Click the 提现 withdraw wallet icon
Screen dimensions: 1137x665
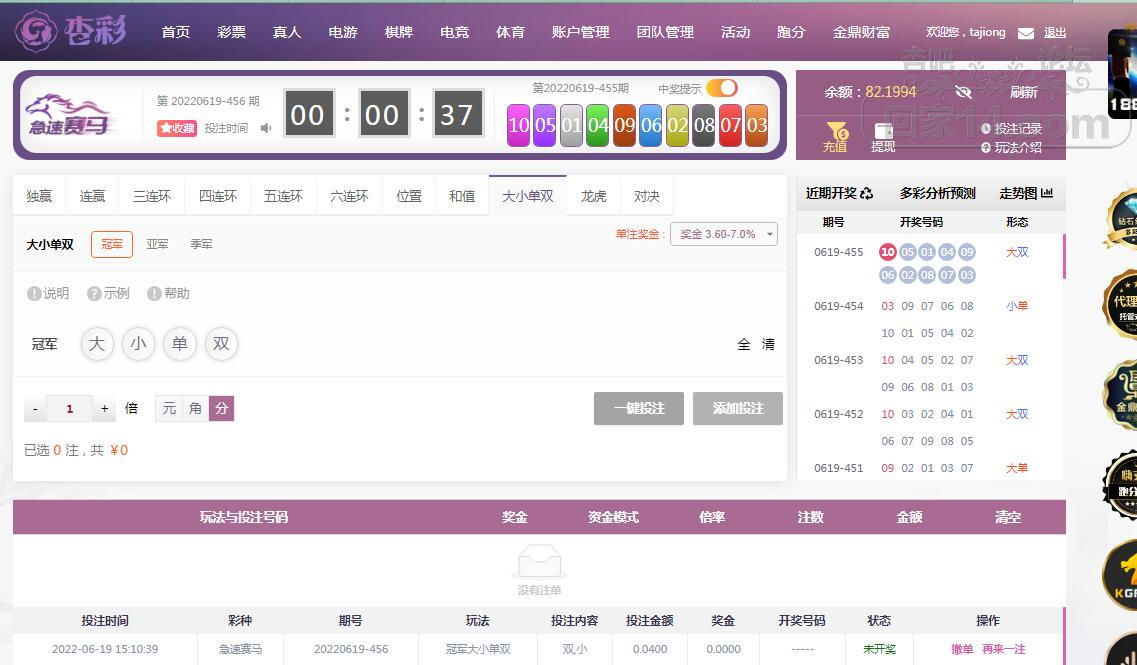(x=883, y=131)
